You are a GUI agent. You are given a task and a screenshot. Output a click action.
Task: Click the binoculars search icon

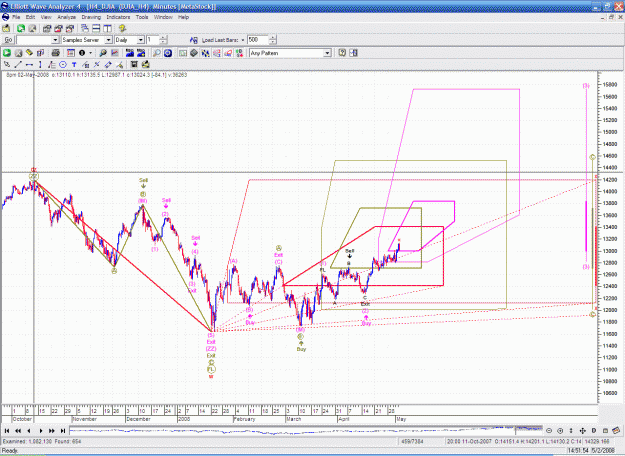point(103,53)
